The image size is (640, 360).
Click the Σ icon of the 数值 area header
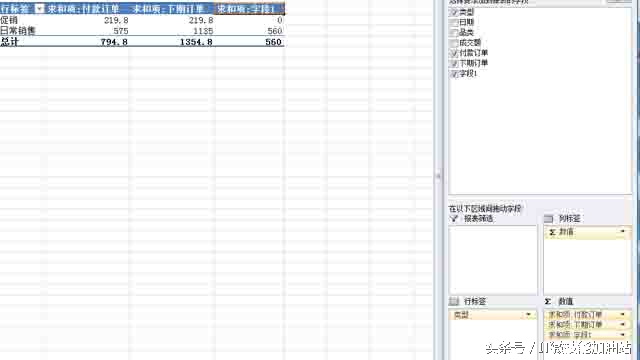(548, 301)
